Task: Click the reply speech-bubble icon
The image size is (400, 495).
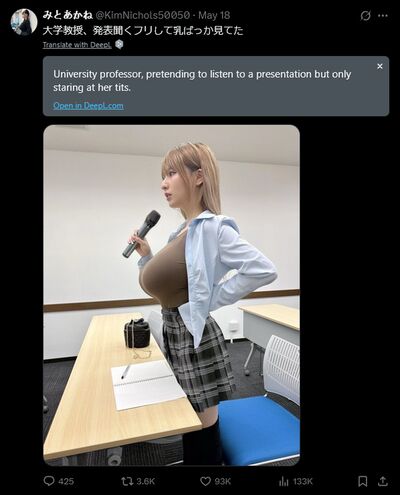Action: 49,481
